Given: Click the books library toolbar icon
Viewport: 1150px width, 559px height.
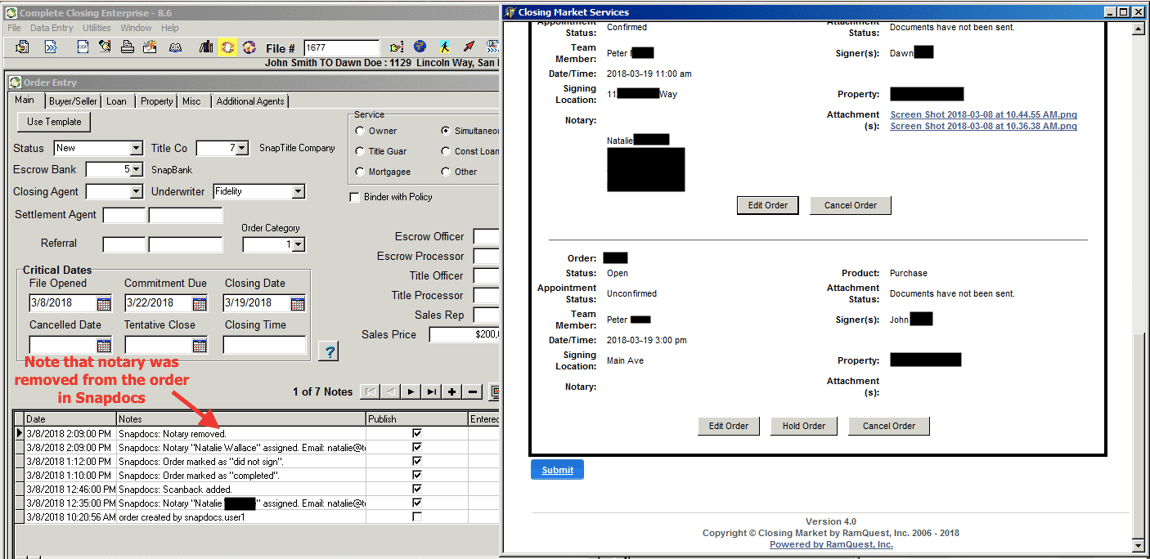Looking at the screenshot, I should 208,48.
